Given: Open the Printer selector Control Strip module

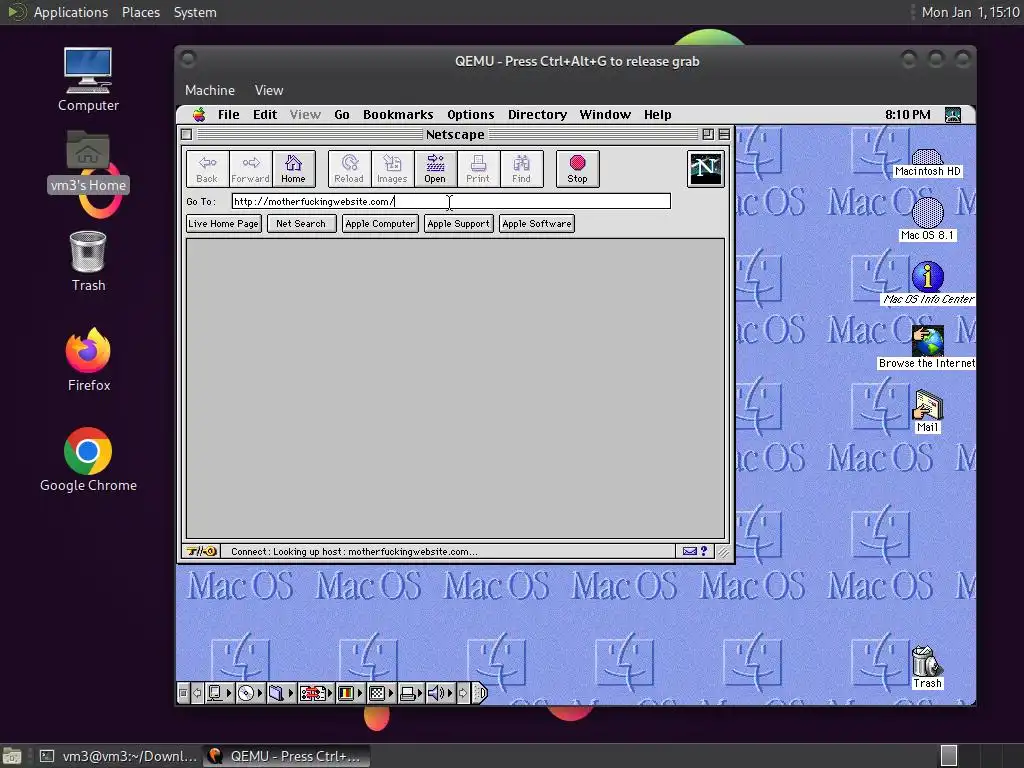Looking at the screenshot, I should [411, 693].
